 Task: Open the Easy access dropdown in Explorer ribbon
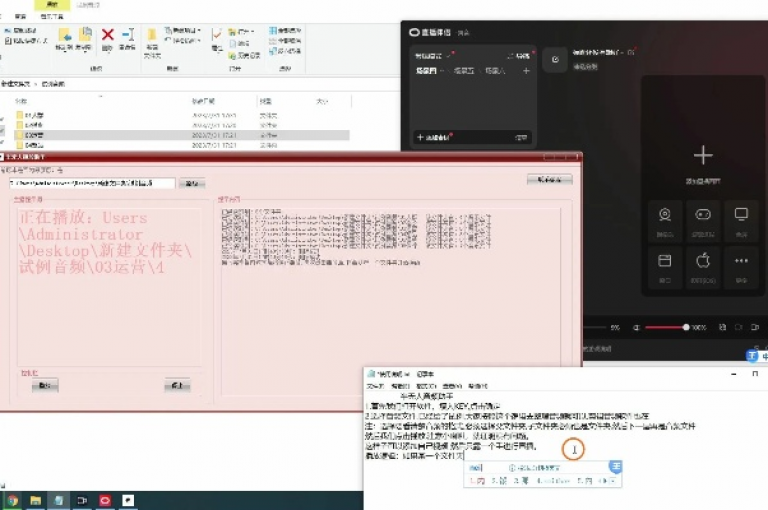pyautogui.click(x=182, y=41)
